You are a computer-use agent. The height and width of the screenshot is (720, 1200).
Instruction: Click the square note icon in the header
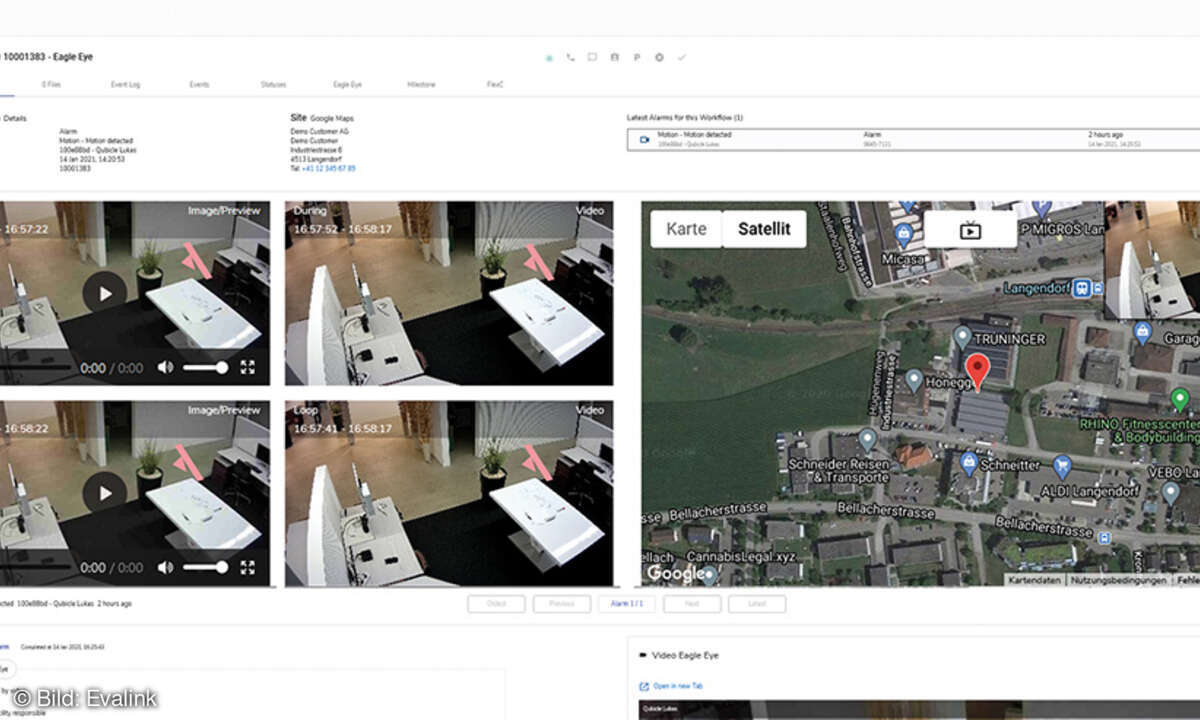pyautogui.click(x=592, y=57)
